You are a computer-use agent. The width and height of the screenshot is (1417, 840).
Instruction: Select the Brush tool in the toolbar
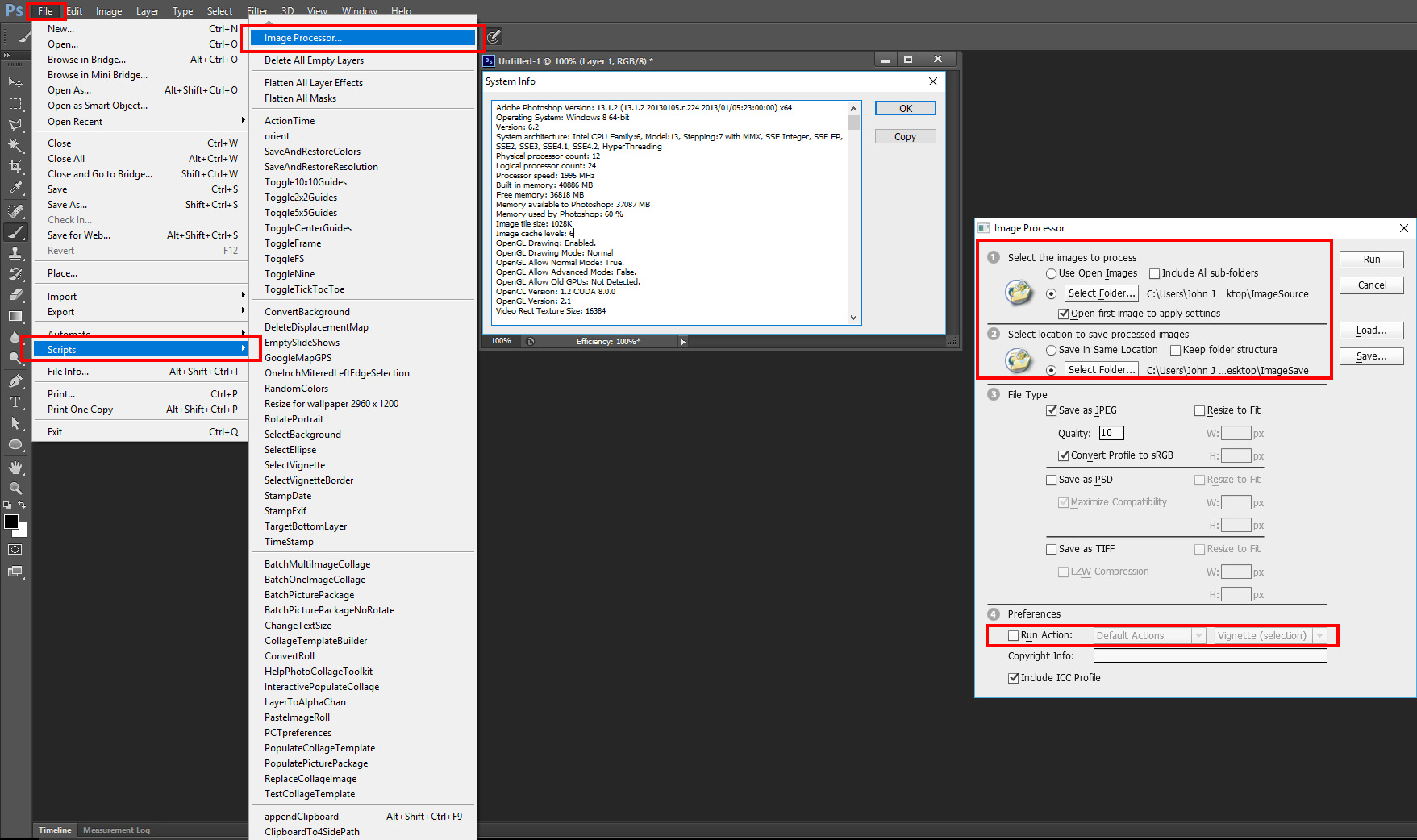coord(15,232)
